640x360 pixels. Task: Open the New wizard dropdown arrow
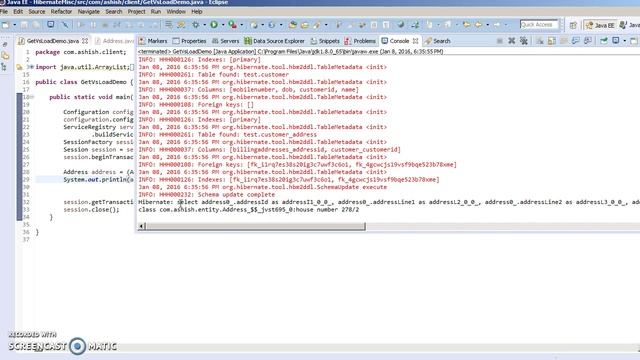coord(14,25)
